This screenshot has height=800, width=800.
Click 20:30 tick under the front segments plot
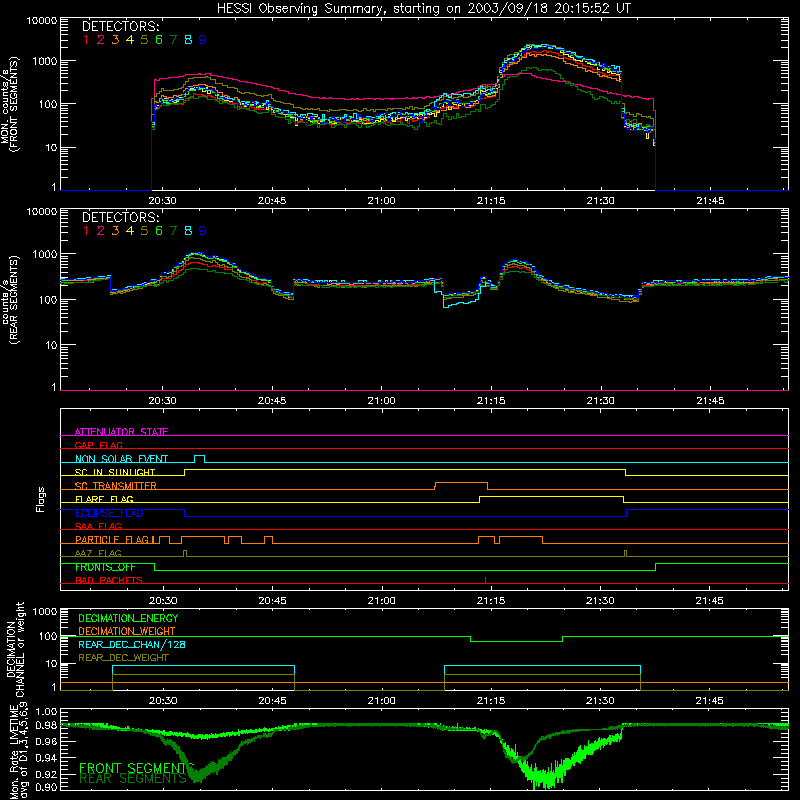click(x=162, y=201)
